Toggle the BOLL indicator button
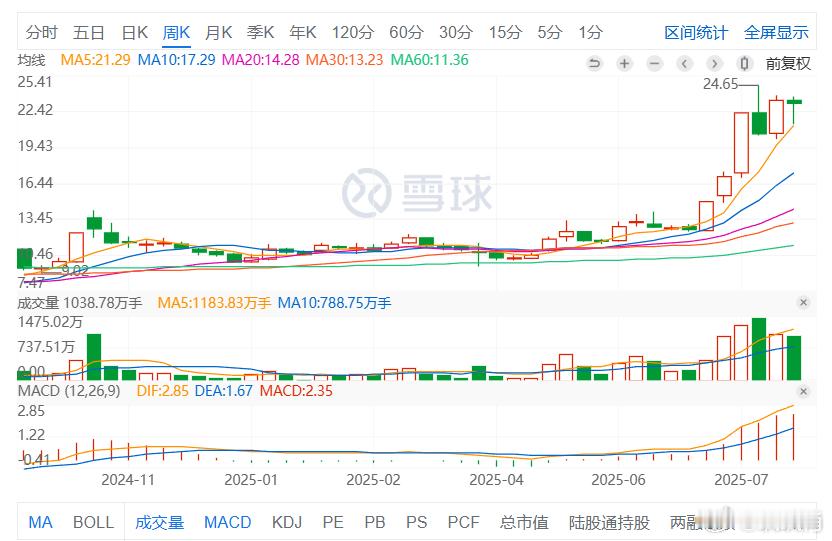This screenshot has height=541, width=832. coord(93,522)
